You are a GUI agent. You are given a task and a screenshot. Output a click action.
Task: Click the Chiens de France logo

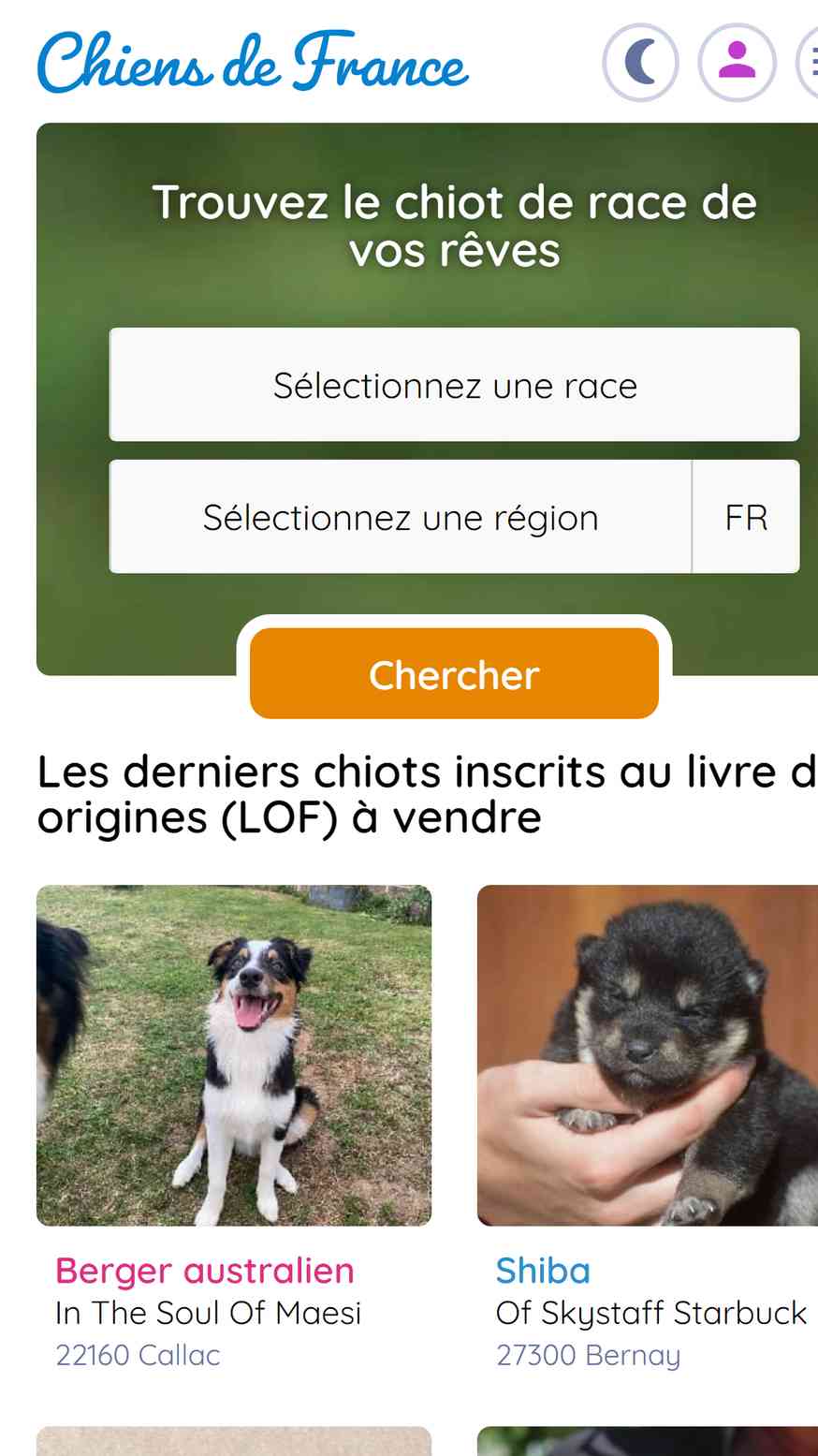point(253,63)
